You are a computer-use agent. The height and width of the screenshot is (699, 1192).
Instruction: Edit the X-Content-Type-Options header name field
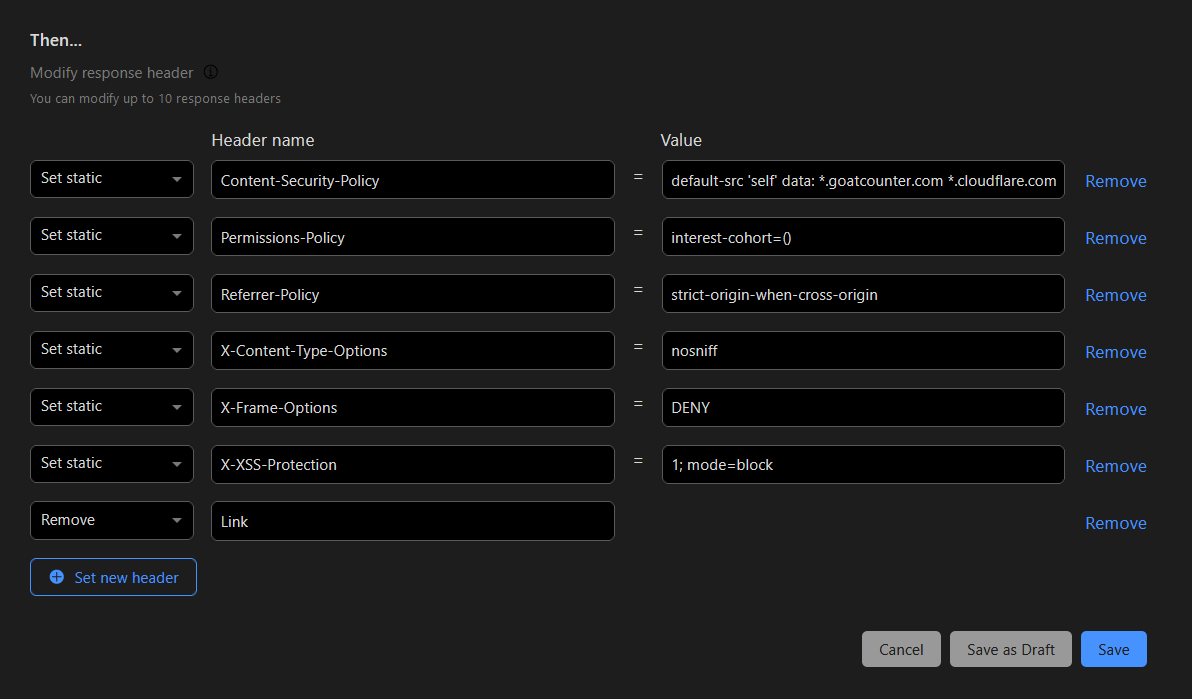(x=413, y=351)
